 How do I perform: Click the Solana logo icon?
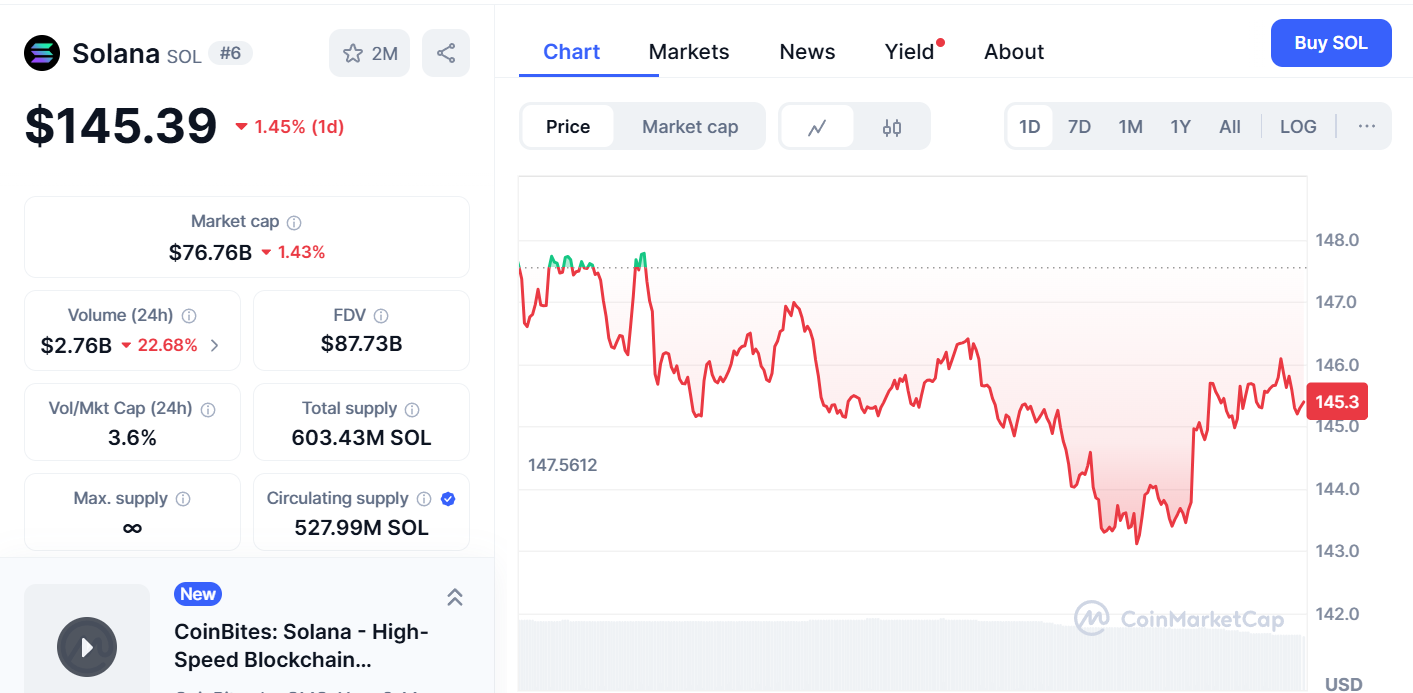42,53
